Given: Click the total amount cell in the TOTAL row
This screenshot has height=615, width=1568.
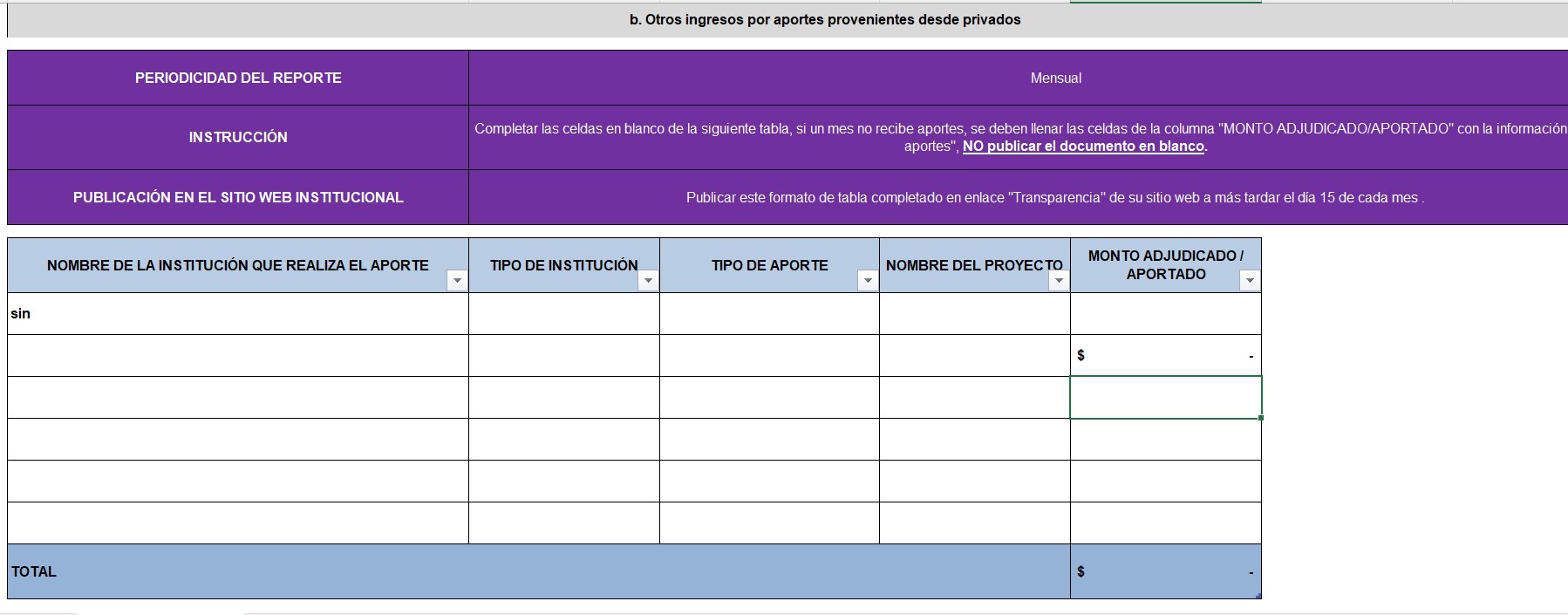Looking at the screenshot, I should click(x=1165, y=572).
